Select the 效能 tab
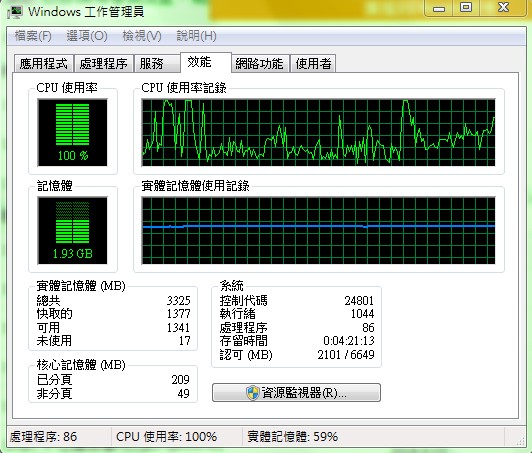Screen dimensions: 532x453 tap(206, 62)
